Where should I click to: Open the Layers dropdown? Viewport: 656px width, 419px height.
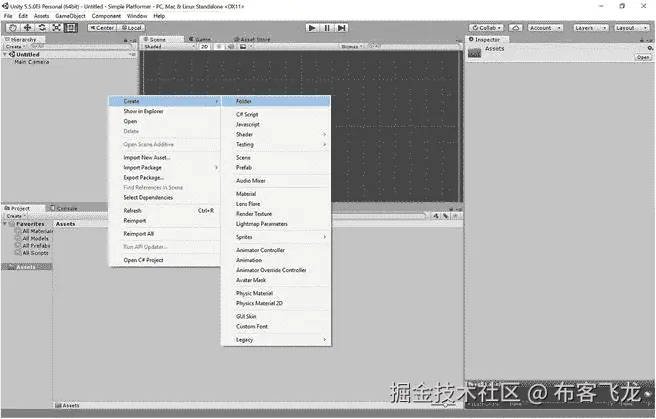(x=590, y=28)
